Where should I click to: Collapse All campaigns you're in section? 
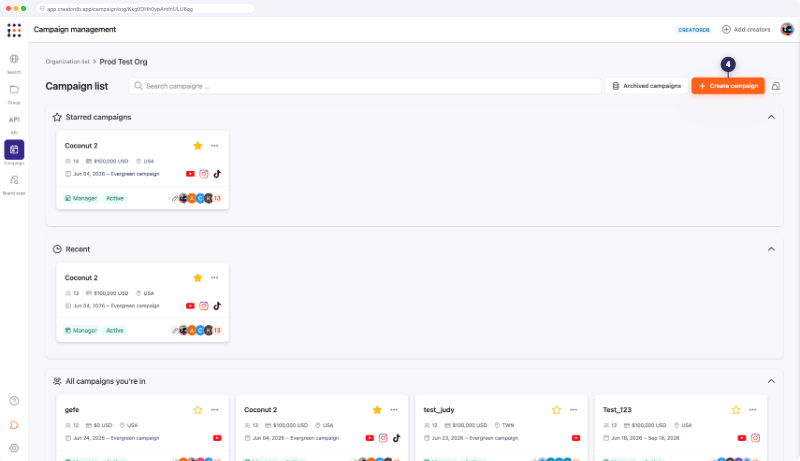[771, 381]
